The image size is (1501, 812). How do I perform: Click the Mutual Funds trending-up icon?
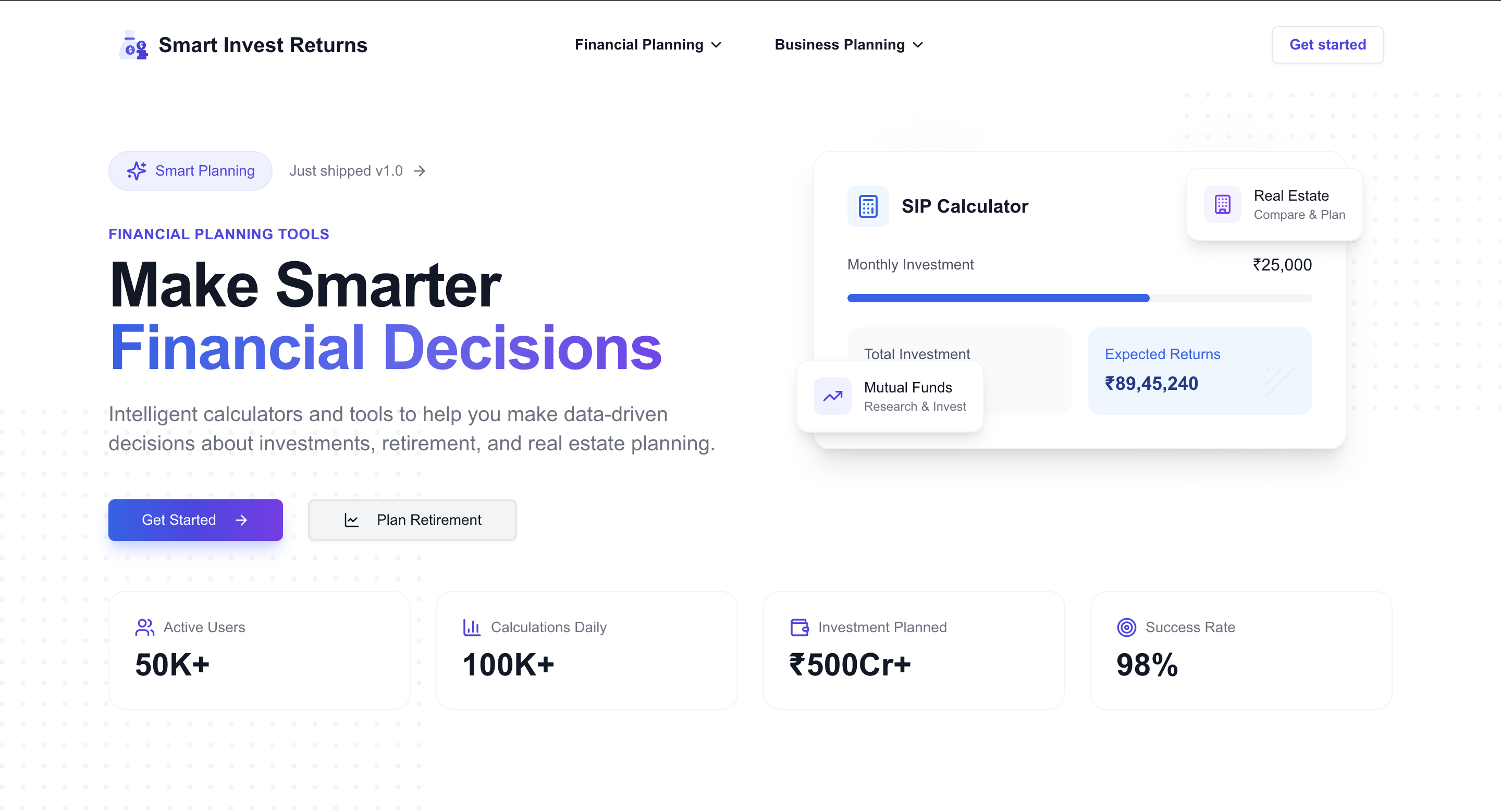coord(832,396)
